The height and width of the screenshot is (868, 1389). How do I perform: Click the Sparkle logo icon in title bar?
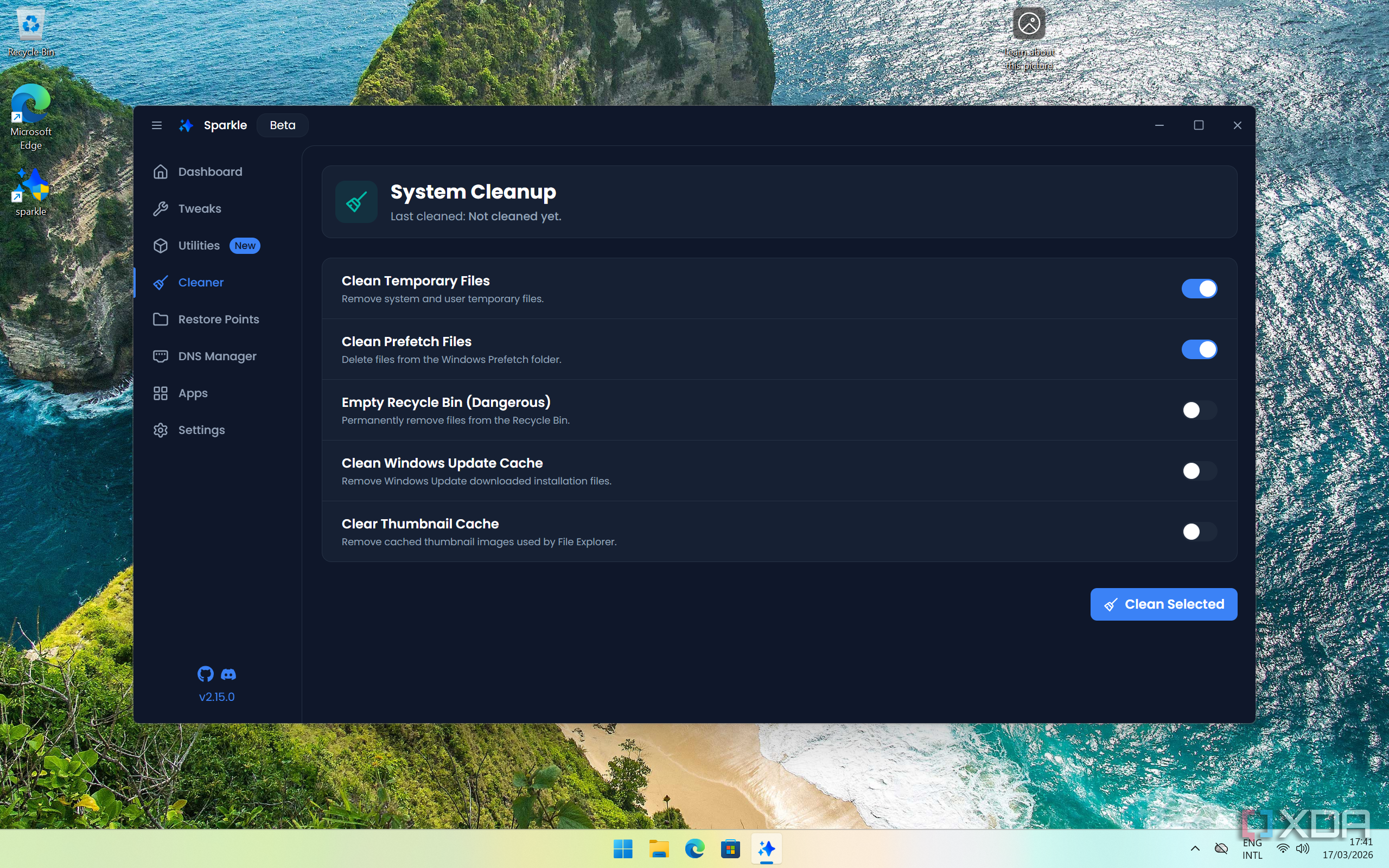click(186, 125)
